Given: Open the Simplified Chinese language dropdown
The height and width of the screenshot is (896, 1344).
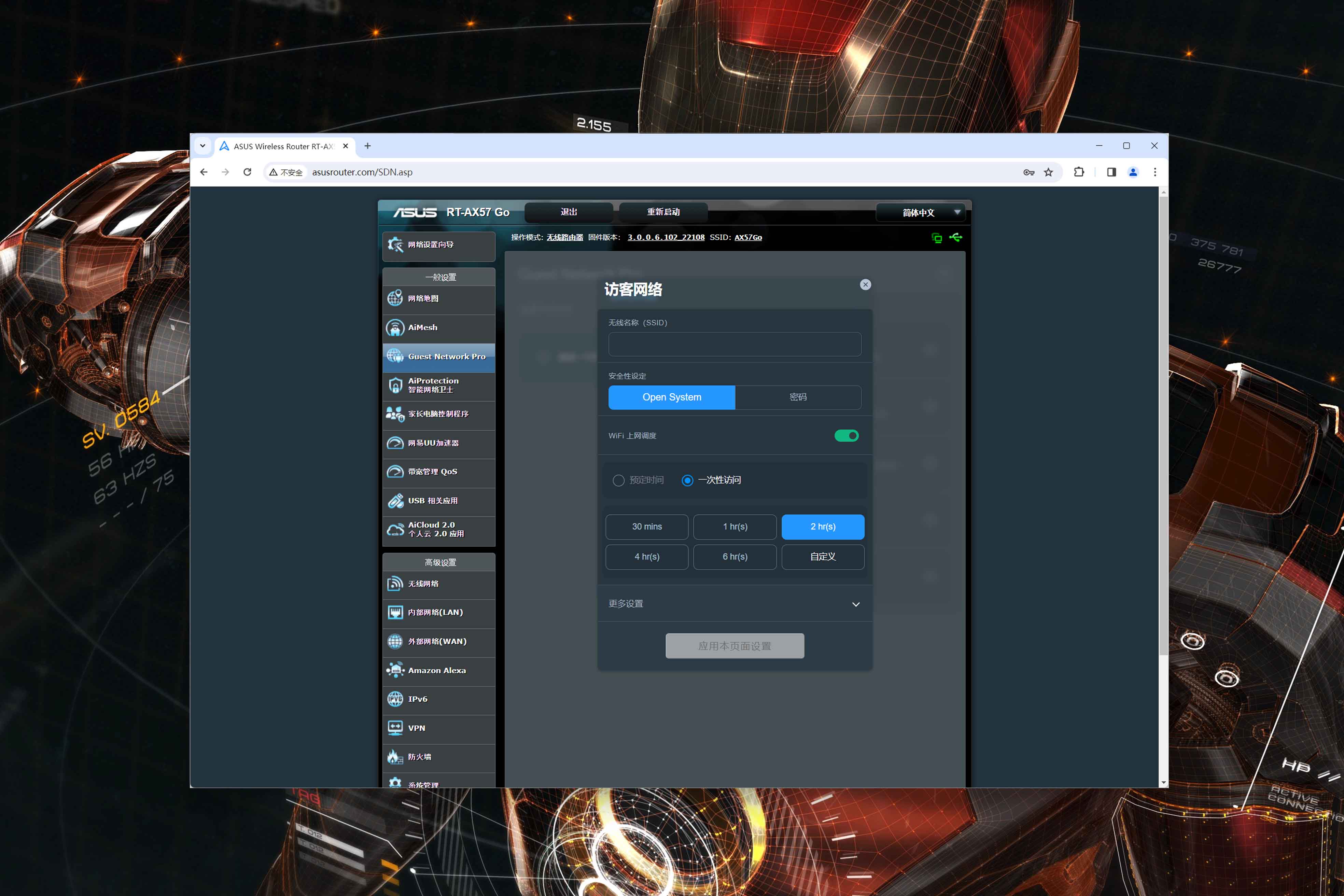Looking at the screenshot, I should [920, 213].
